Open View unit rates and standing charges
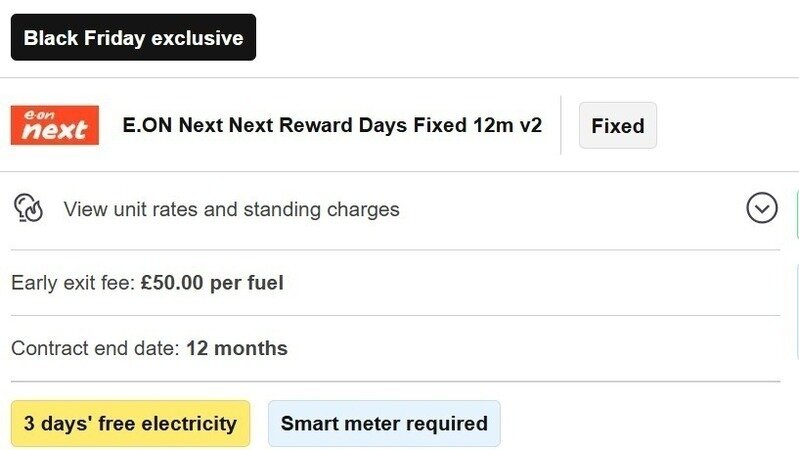Image resolution: width=799 pixels, height=450 pixels. click(x=231, y=209)
